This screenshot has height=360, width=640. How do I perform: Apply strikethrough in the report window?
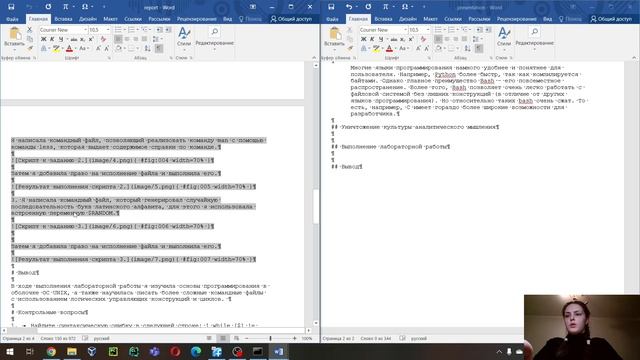pos(73,39)
